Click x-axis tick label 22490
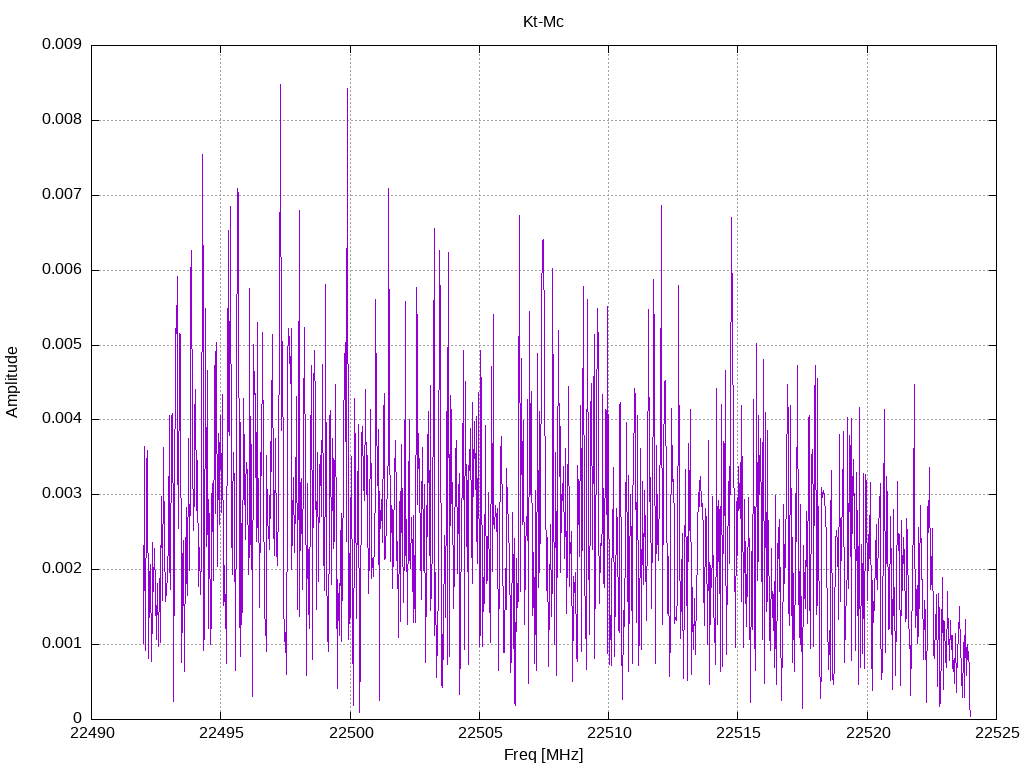The height and width of the screenshot is (768, 1024). click(91, 733)
